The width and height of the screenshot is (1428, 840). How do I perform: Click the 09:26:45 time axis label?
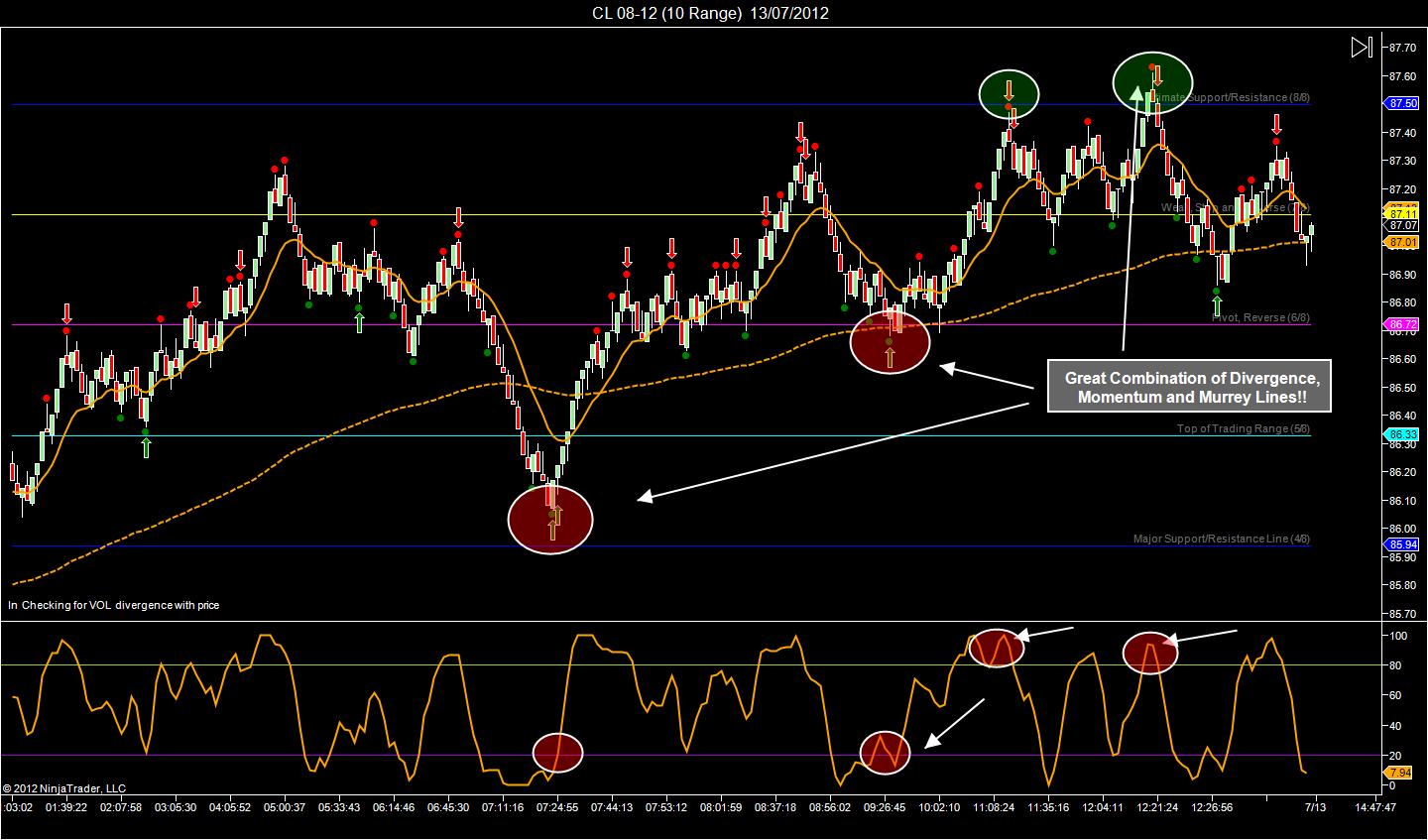(885, 807)
